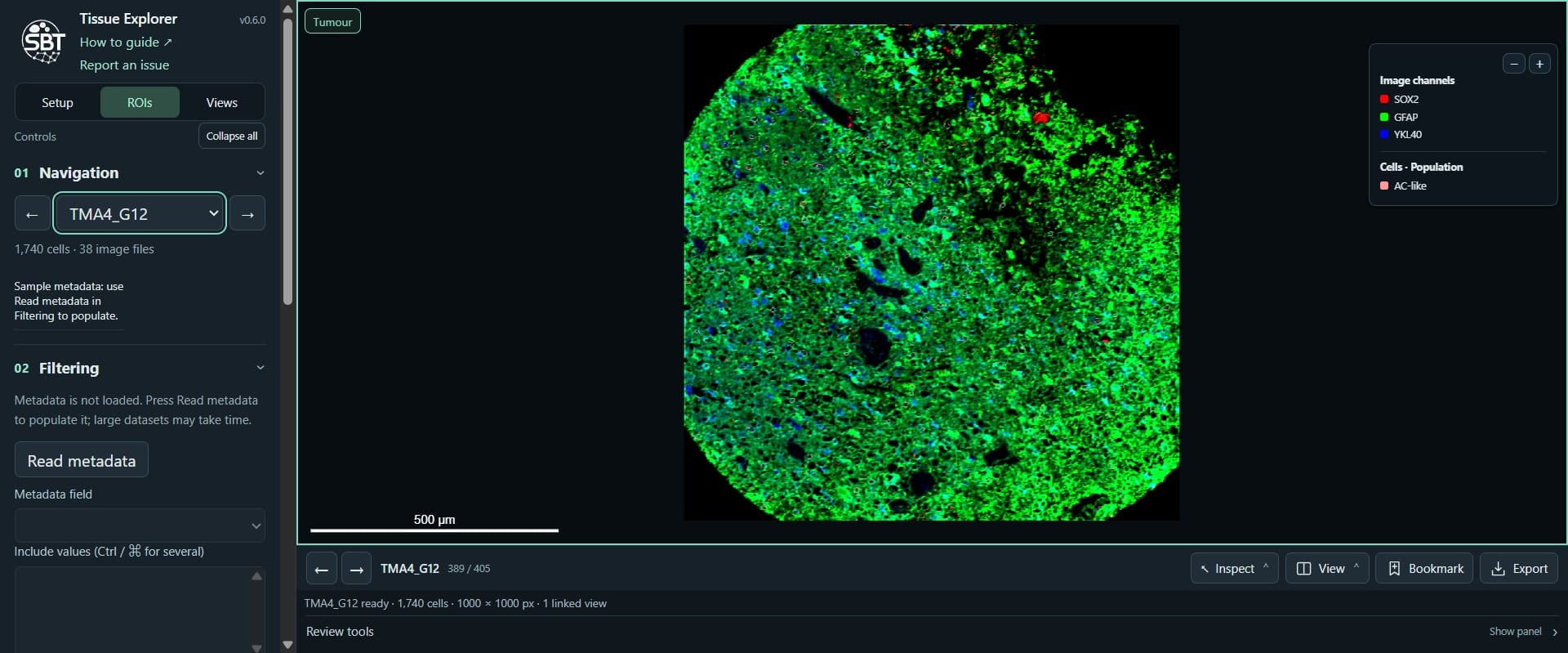The width and height of the screenshot is (1568, 653).
Task: Go to previous ROI in Navigation panel
Action: tap(32, 214)
